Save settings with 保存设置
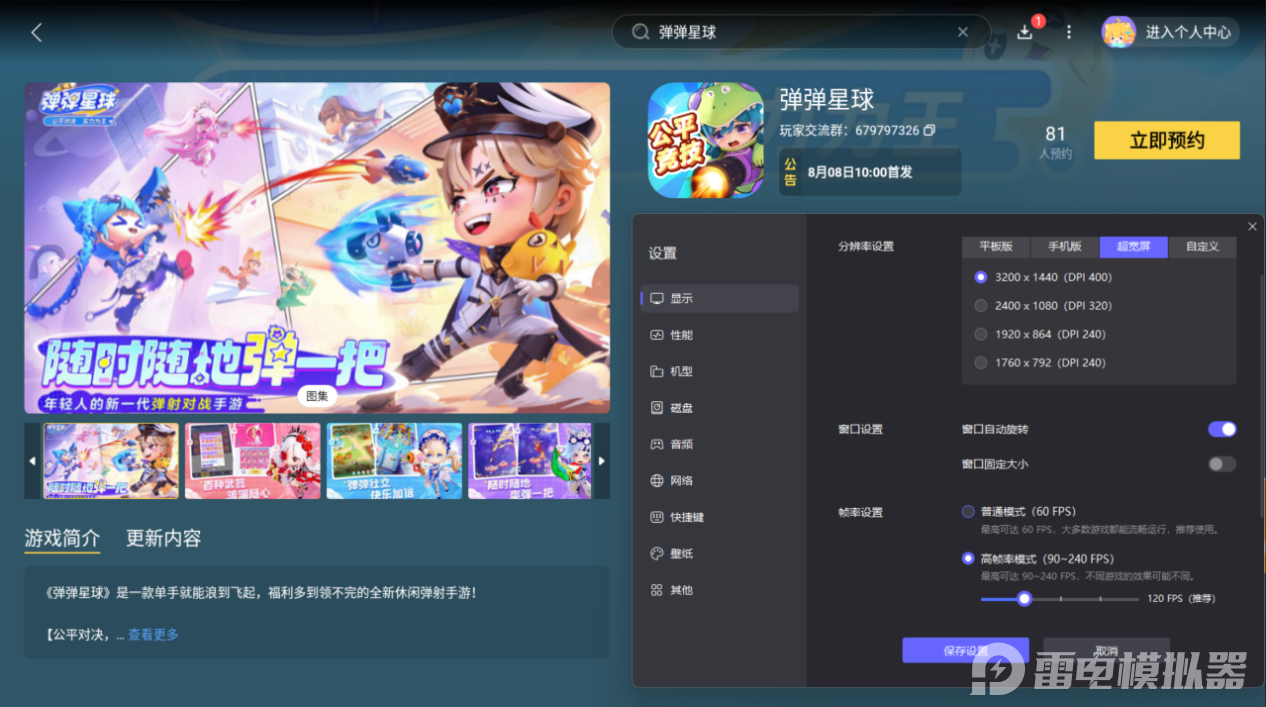This screenshot has width=1266, height=707. 965,650
